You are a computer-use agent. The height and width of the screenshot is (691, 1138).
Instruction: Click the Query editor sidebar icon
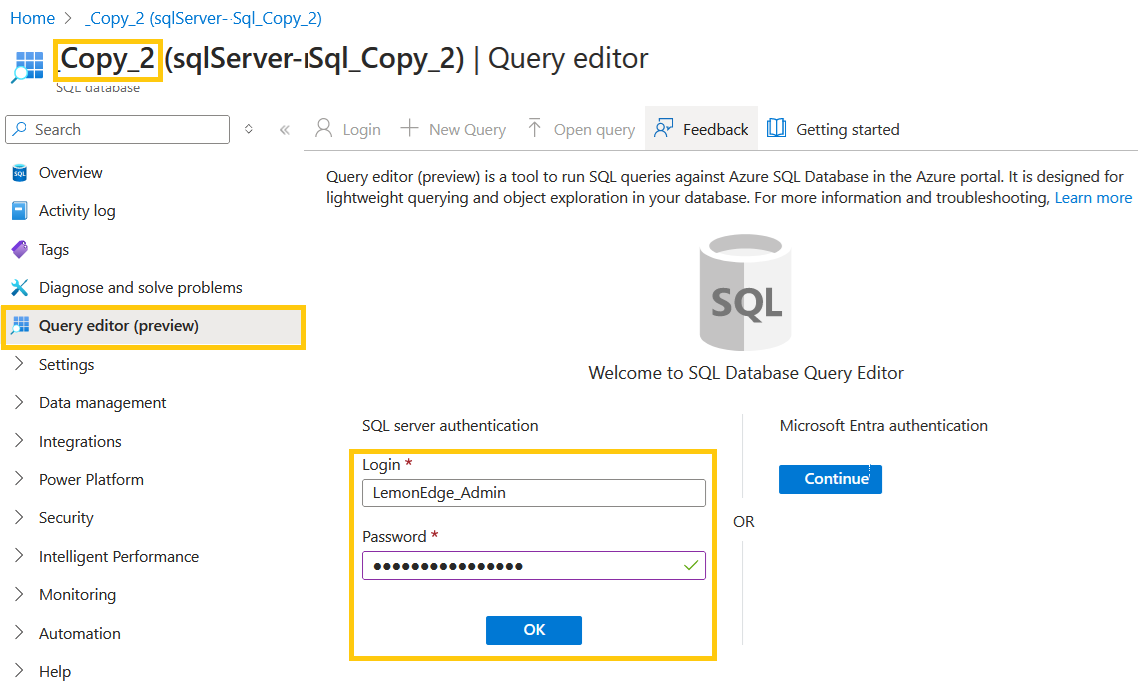tap(20, 325)
